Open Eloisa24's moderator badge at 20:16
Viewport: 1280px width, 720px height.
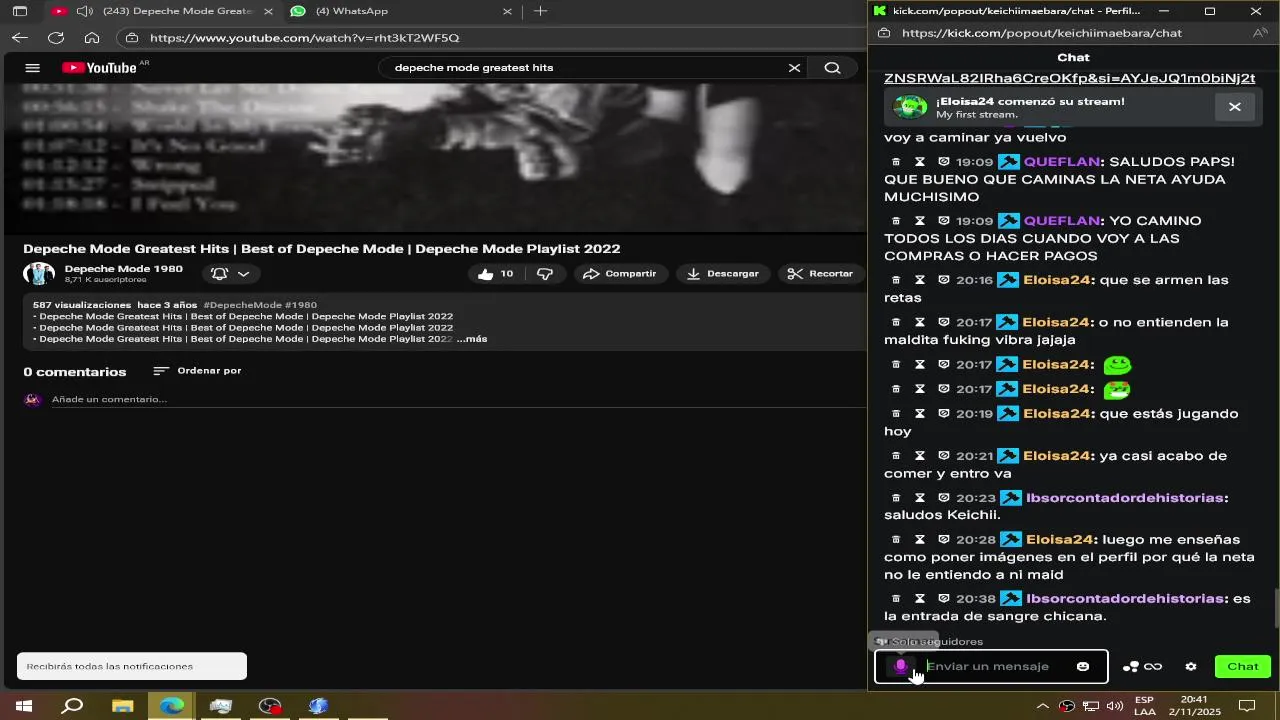tap(1008, 280)
